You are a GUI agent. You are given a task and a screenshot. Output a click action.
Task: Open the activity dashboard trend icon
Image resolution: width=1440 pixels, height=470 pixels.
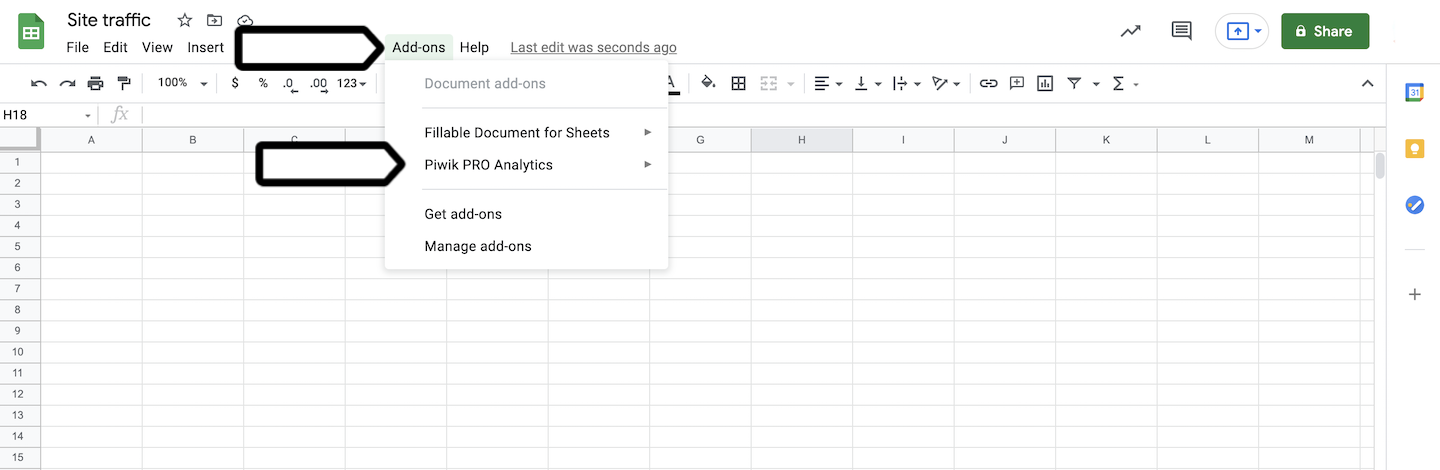(1130, 31)
